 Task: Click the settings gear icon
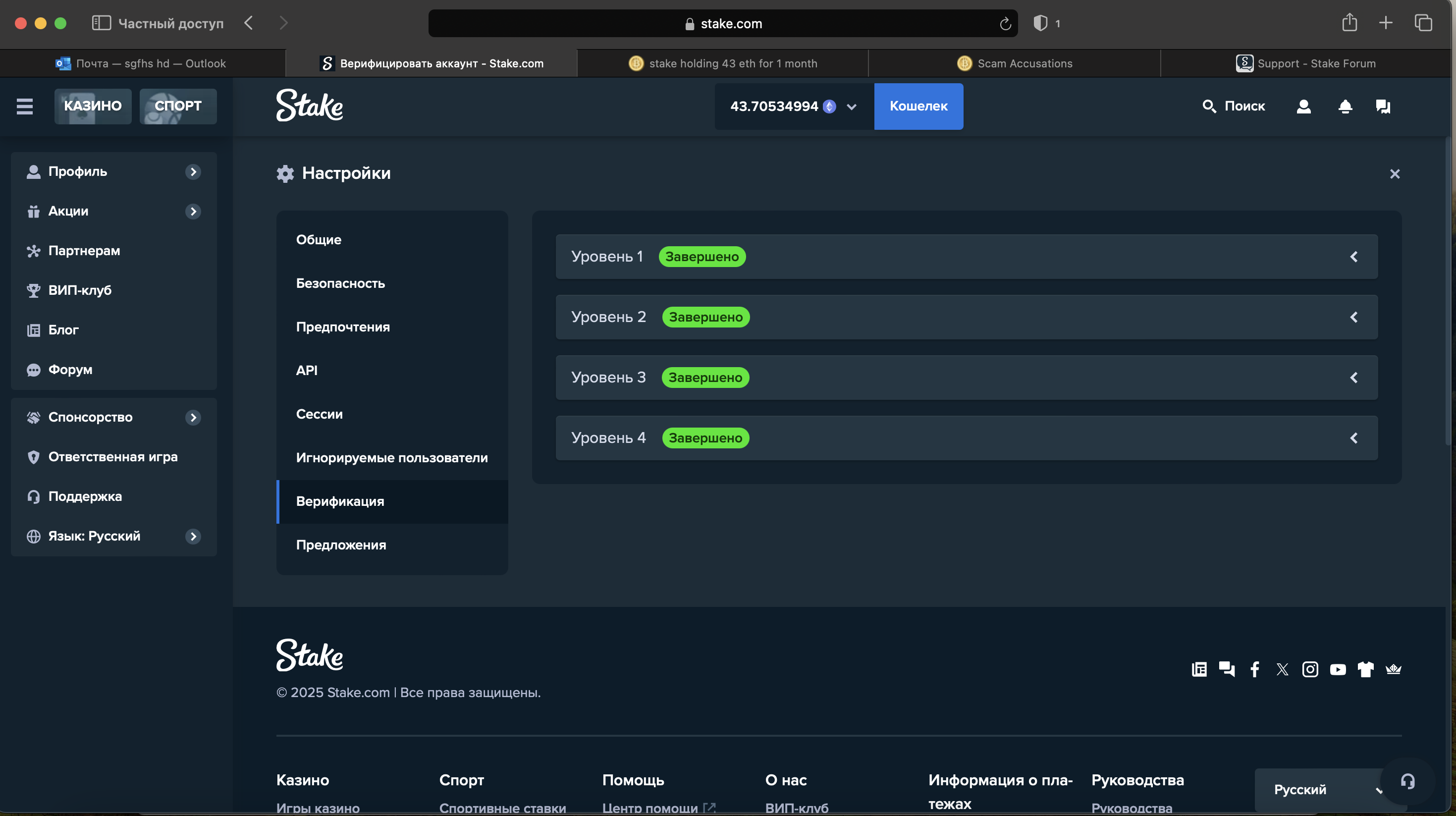tap(285, 173)
